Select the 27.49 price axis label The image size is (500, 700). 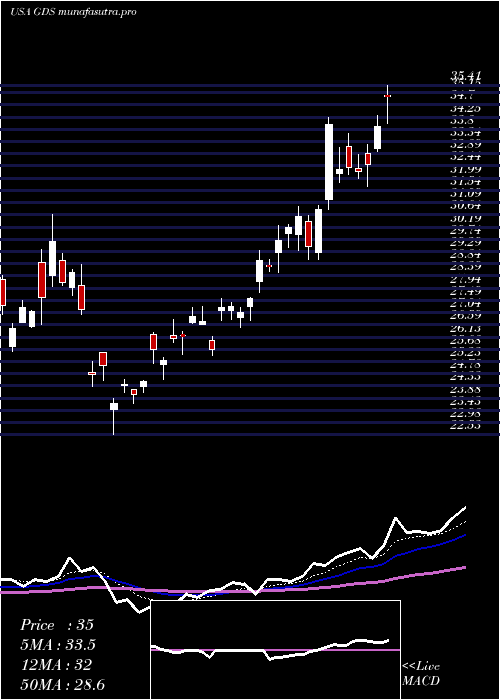pyautogui.click(x=465, y=292)
